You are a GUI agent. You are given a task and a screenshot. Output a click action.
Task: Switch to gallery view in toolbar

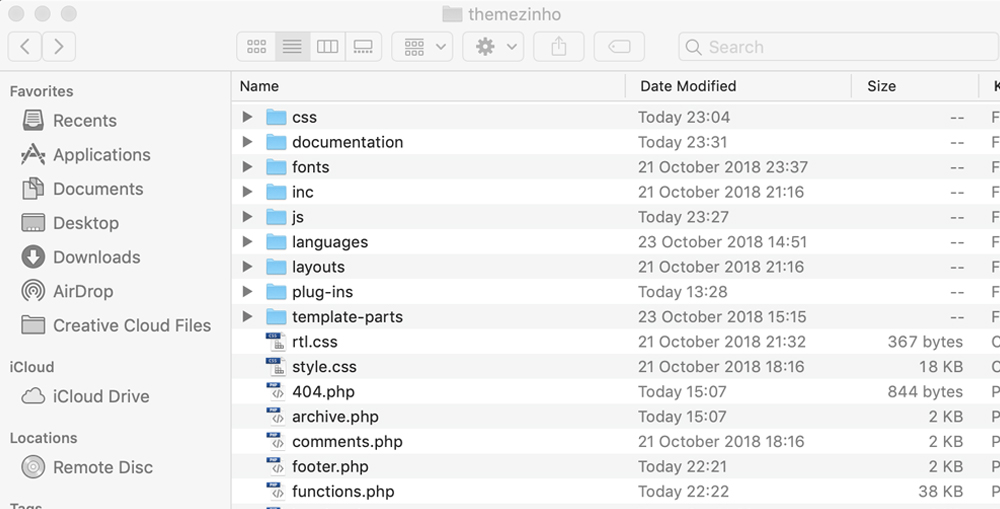point(363,47)
